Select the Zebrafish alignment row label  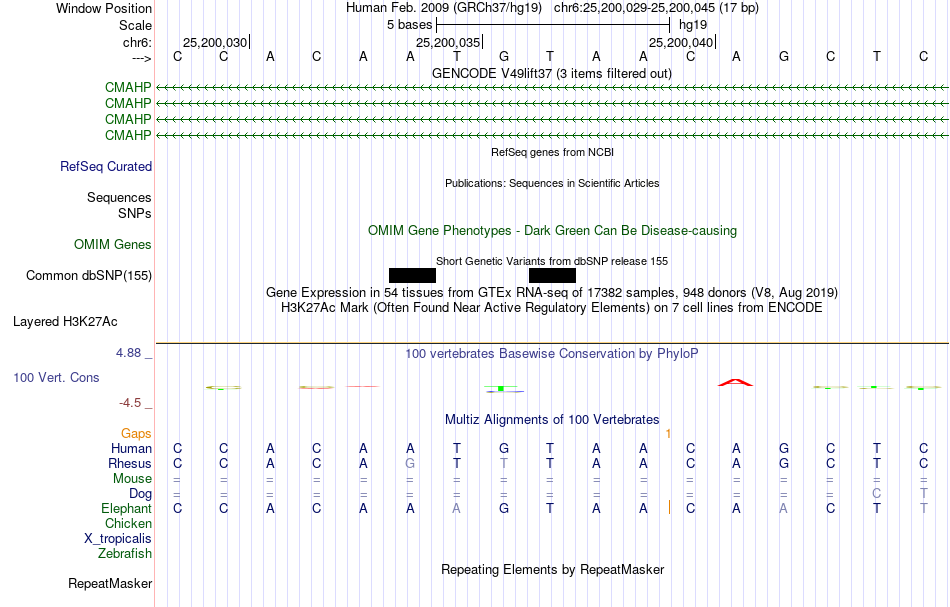[125, 553]
